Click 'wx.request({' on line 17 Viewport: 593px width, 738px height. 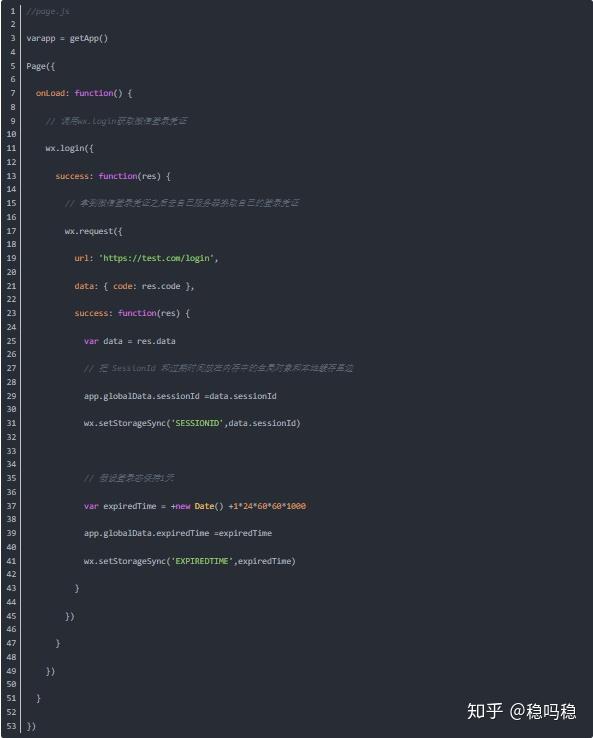coord(94,231)
